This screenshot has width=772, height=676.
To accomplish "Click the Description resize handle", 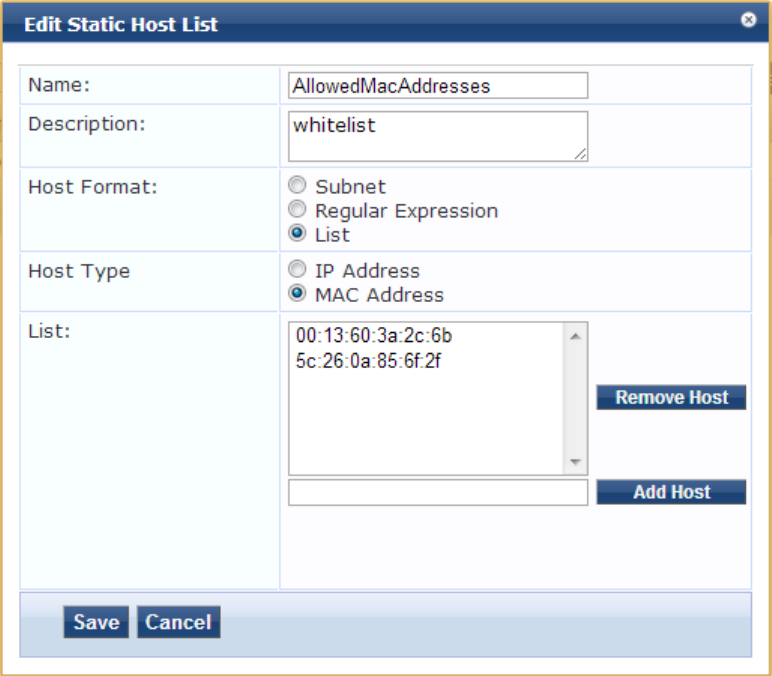I will 581,154.
